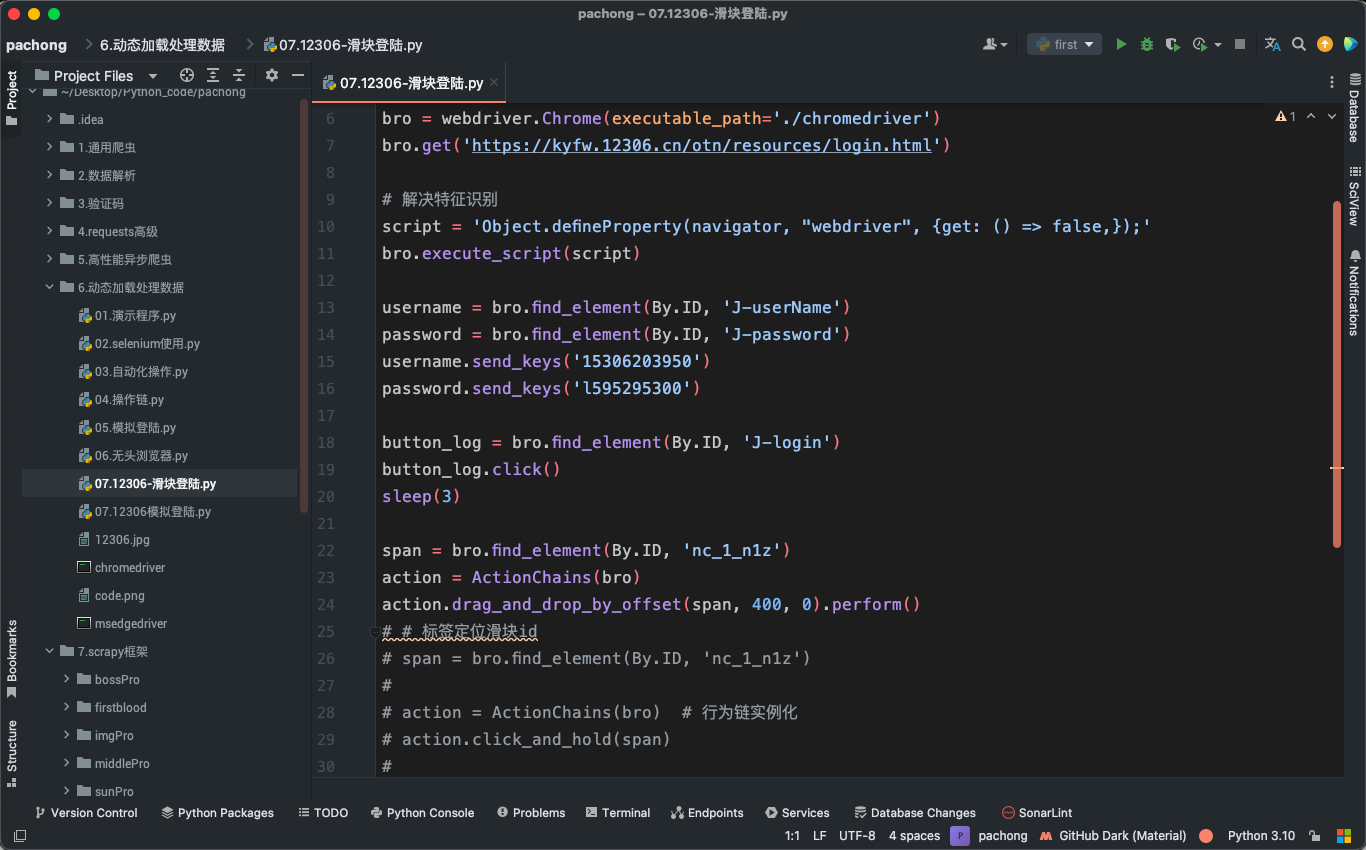The image size is (1366, 850).
Task: Collapse the 7.scrapy框架 folder
Action: pyautogui.click(x=51, y=651)
